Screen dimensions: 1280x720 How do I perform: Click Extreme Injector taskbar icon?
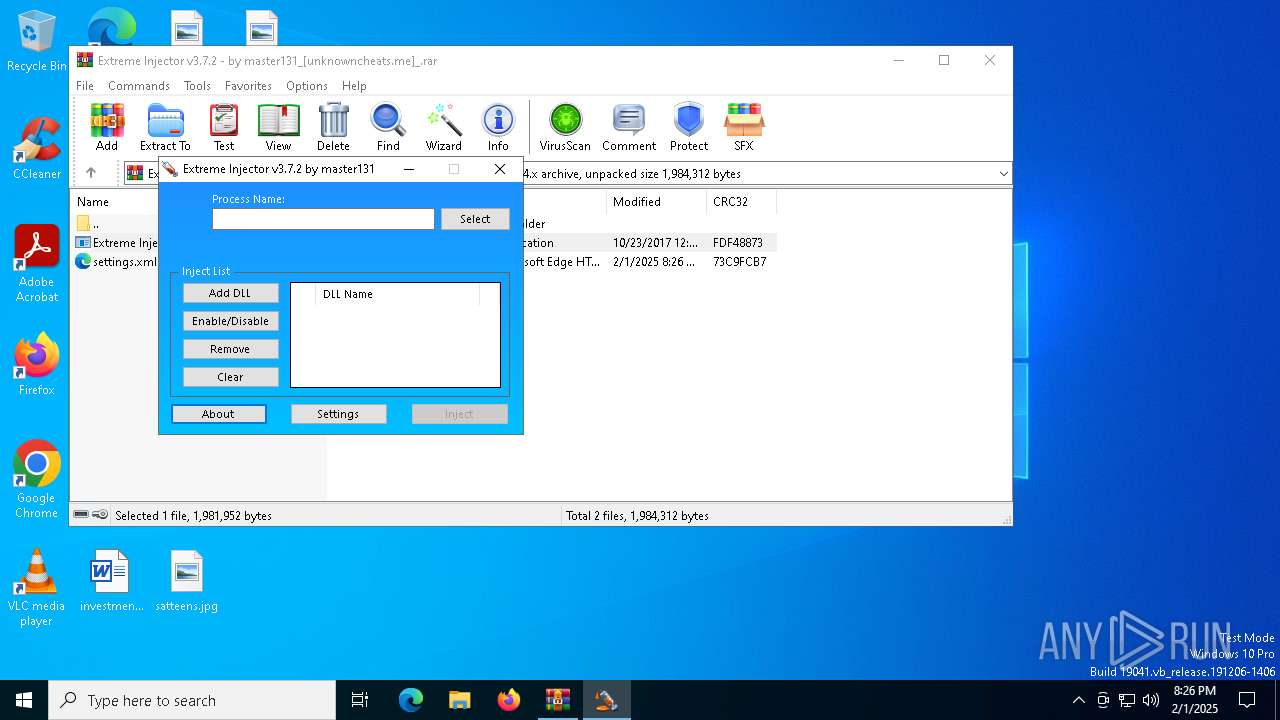click(x=606, y=700)
